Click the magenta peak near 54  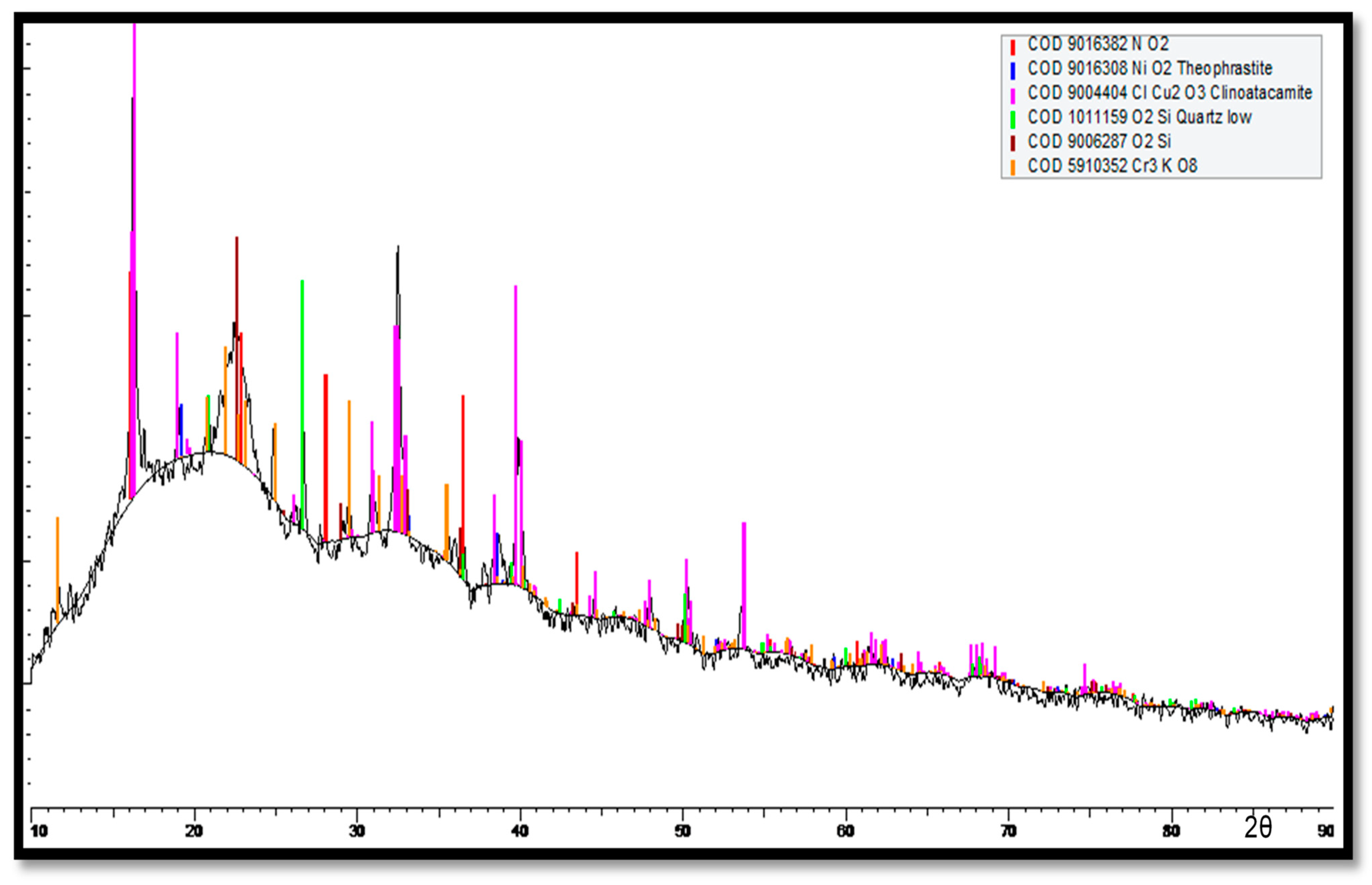point(744,575)
